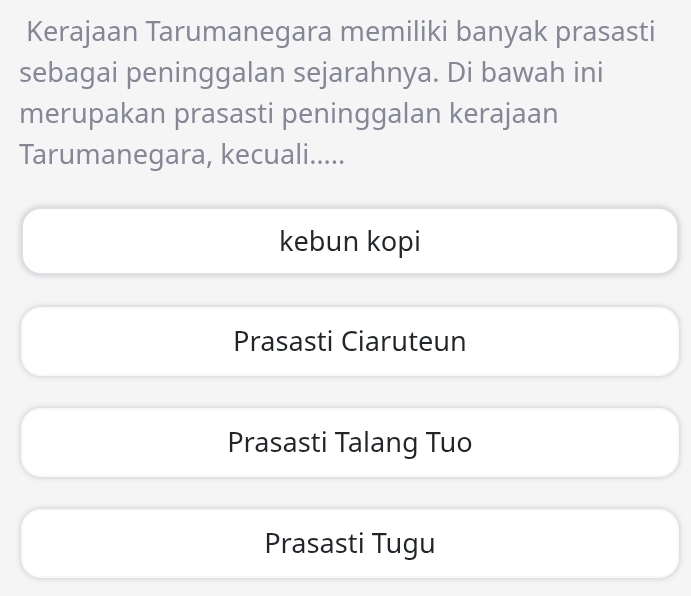Image resolution: width=691 pixels, height=596 pixels.
Task: Click the word "Ciaruteun" in the second option
Action: click(404, 342)
